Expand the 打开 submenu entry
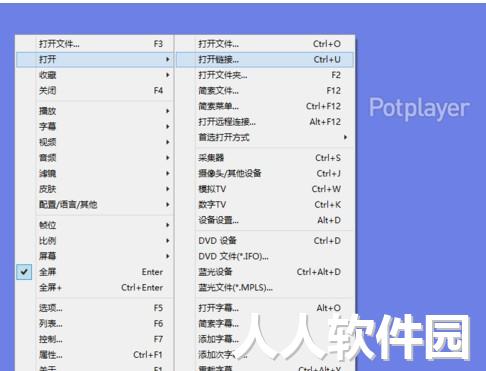 (x=94, y=59)
